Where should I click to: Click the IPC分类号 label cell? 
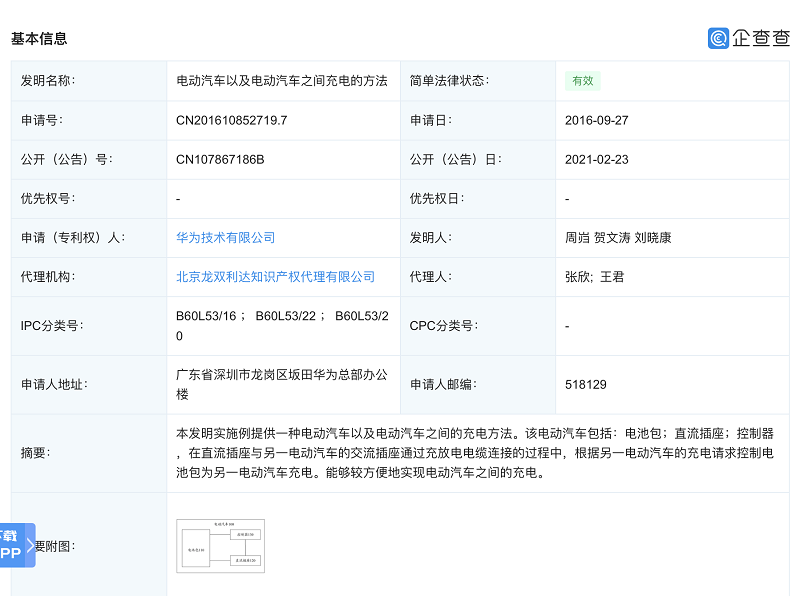click(x=89, y=326)
